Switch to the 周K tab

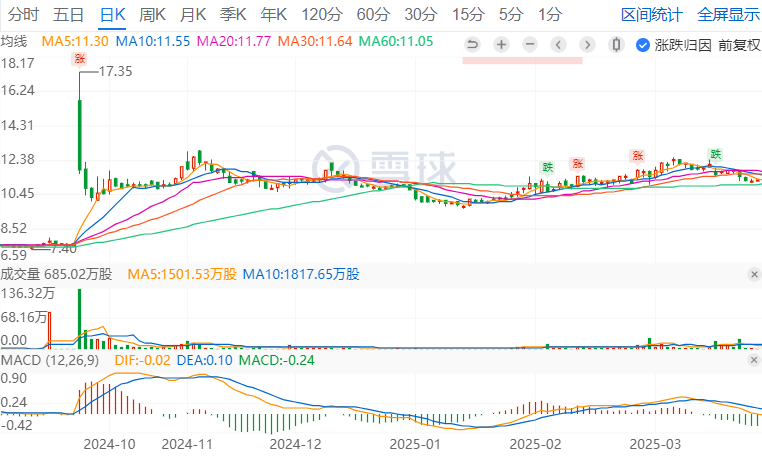pos(152,15)
